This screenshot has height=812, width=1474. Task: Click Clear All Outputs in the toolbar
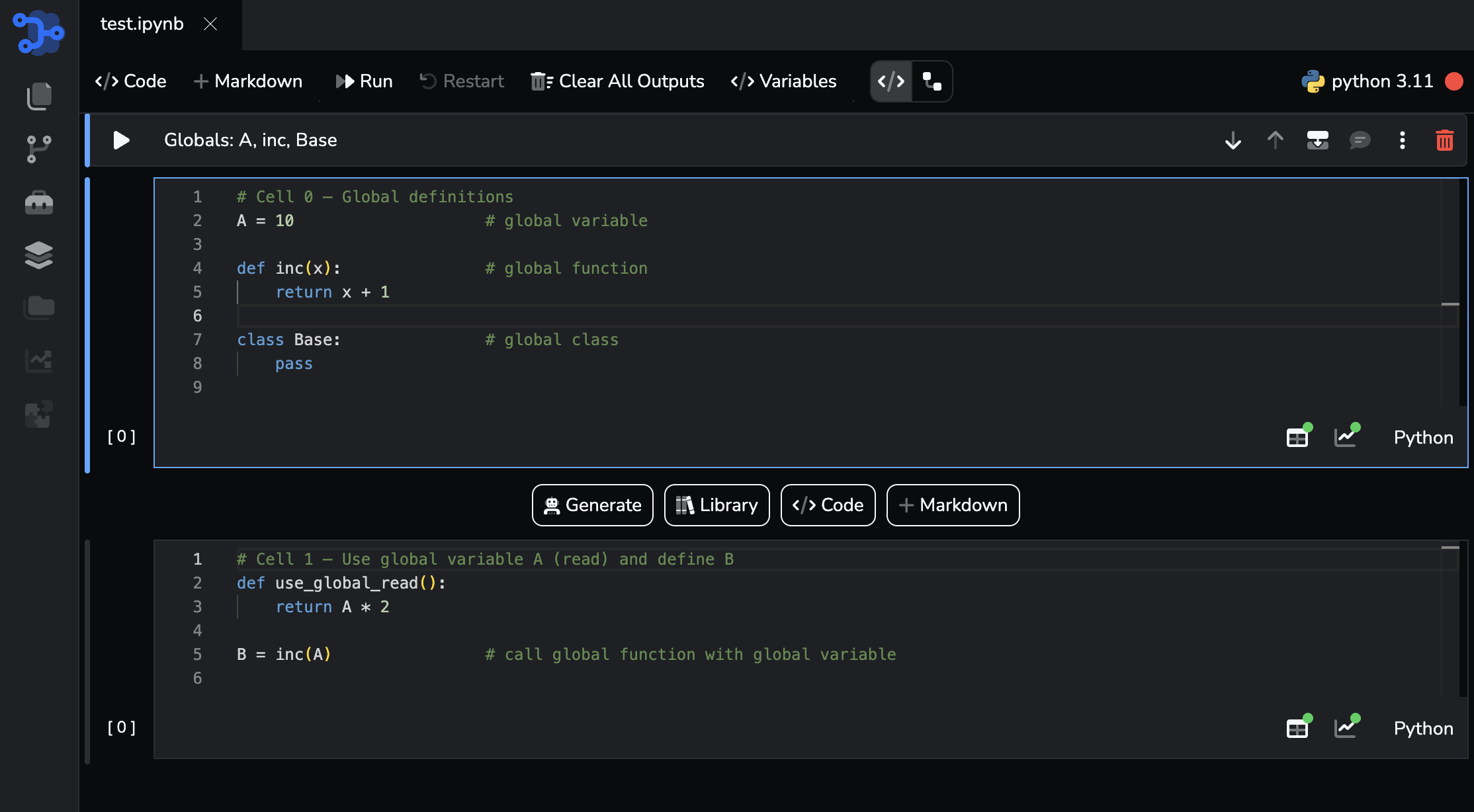[617, 81]
